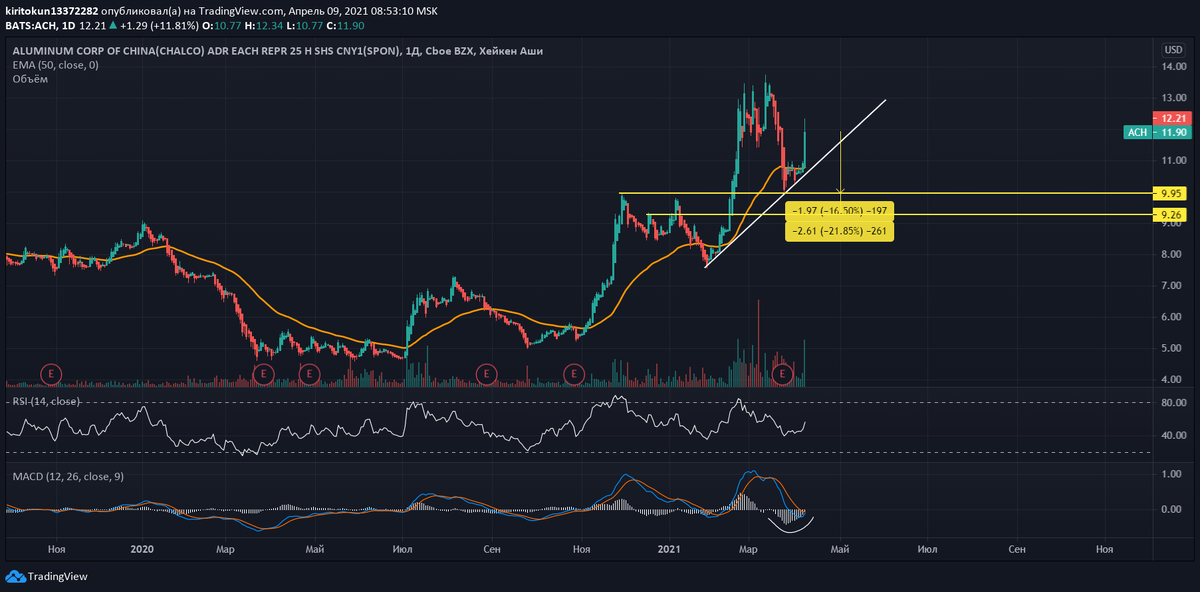Click the earnings E marker nearest 2021 Март

[785, 373]
